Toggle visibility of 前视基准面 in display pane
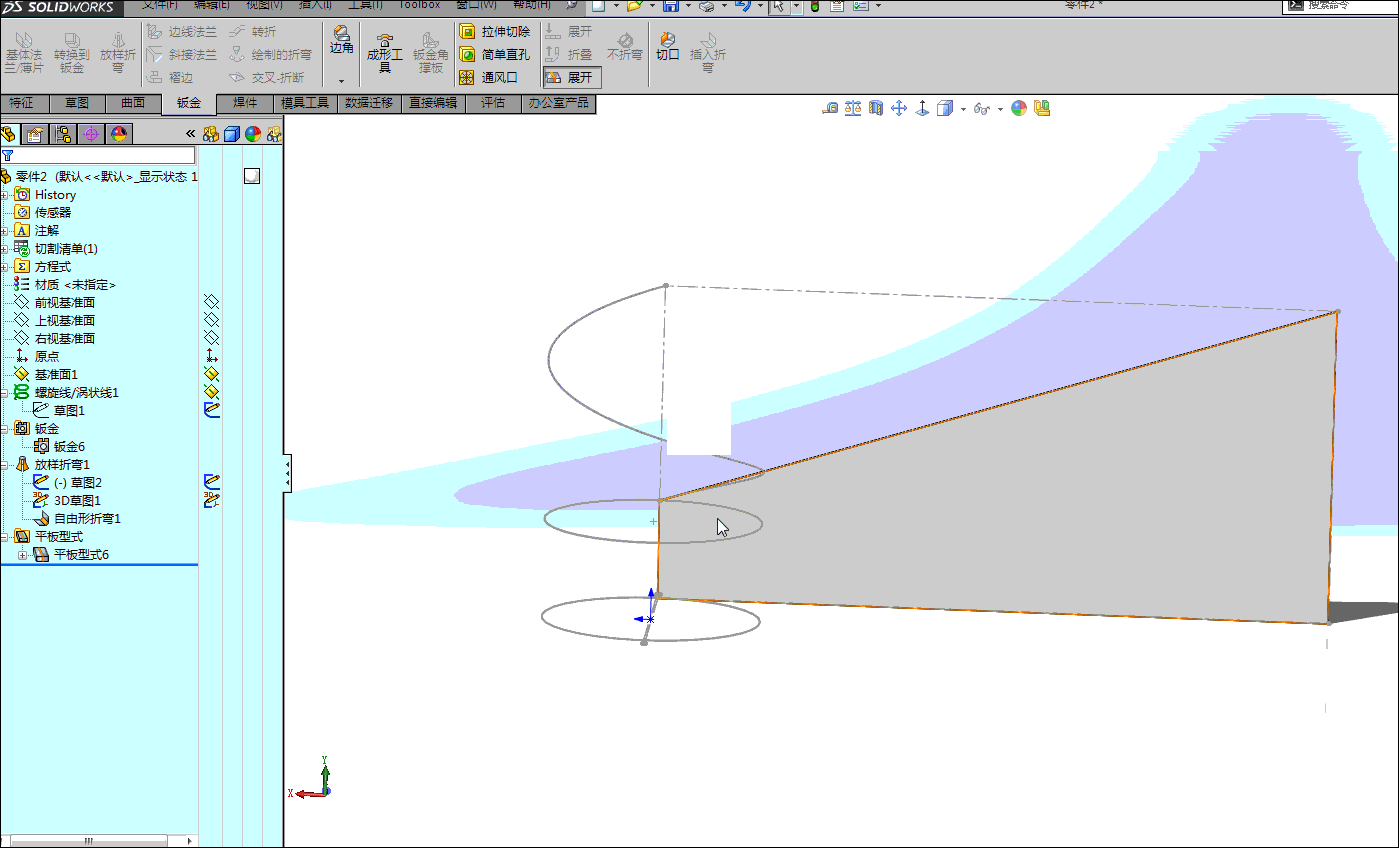This screenshot has height=848, width=1399. pos(211,302)
